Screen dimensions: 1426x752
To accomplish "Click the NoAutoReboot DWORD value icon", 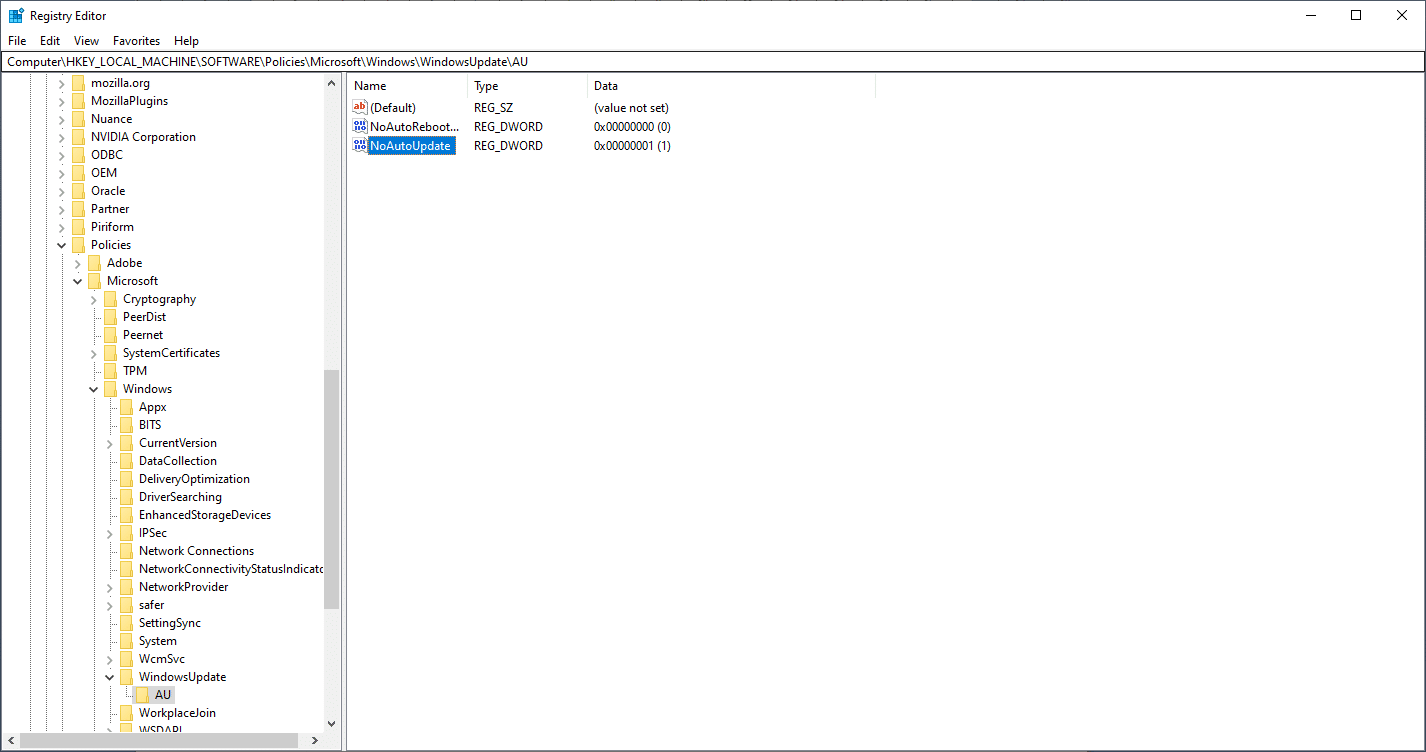I will (x=360, y=127).
